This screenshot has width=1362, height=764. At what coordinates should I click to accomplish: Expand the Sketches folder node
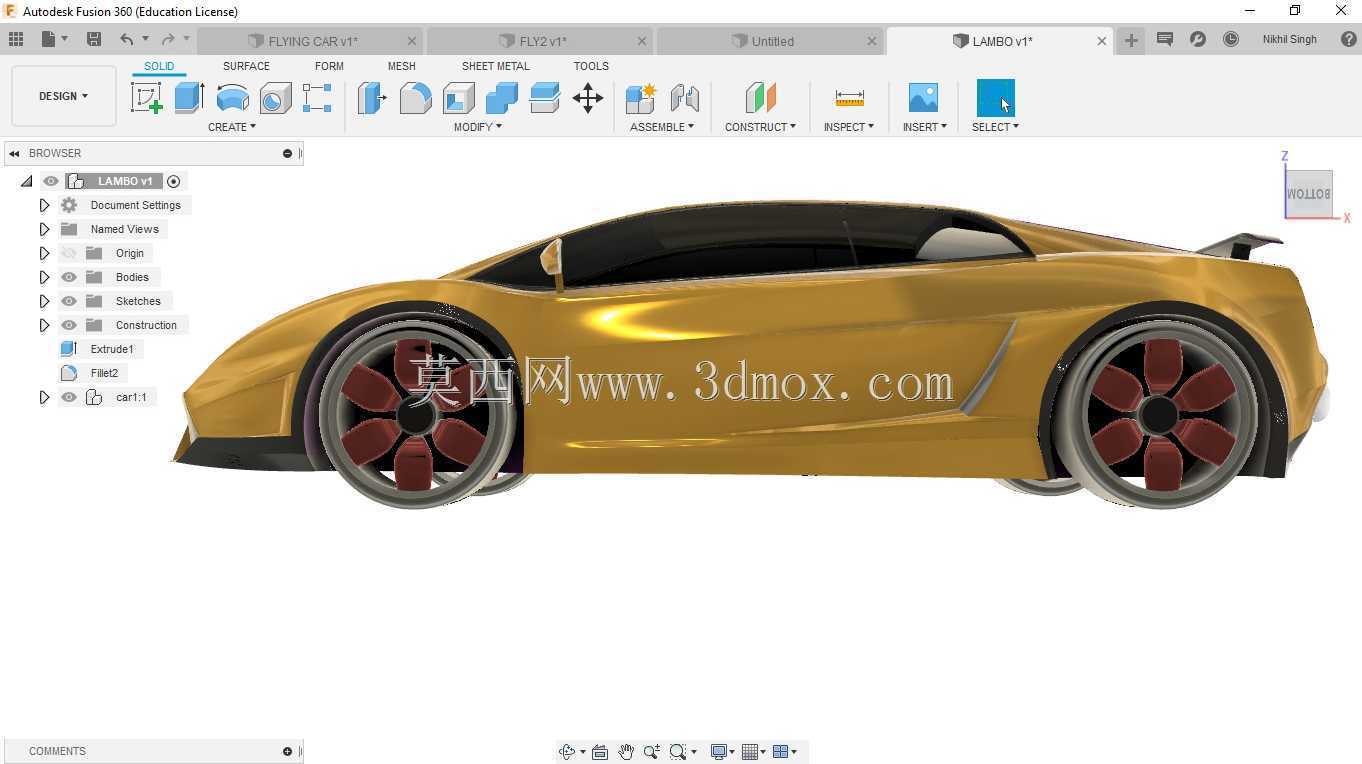[x=44, y=301]
